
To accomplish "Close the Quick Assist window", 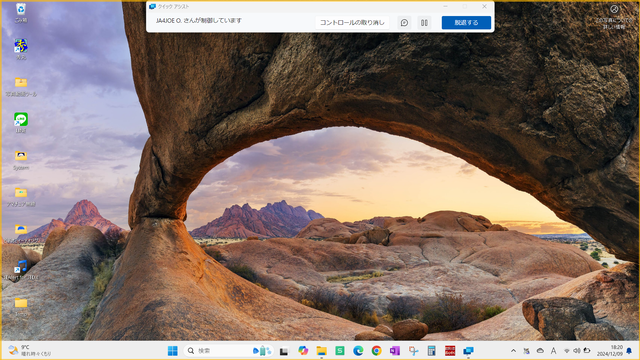I will click(x=484, y=7).
